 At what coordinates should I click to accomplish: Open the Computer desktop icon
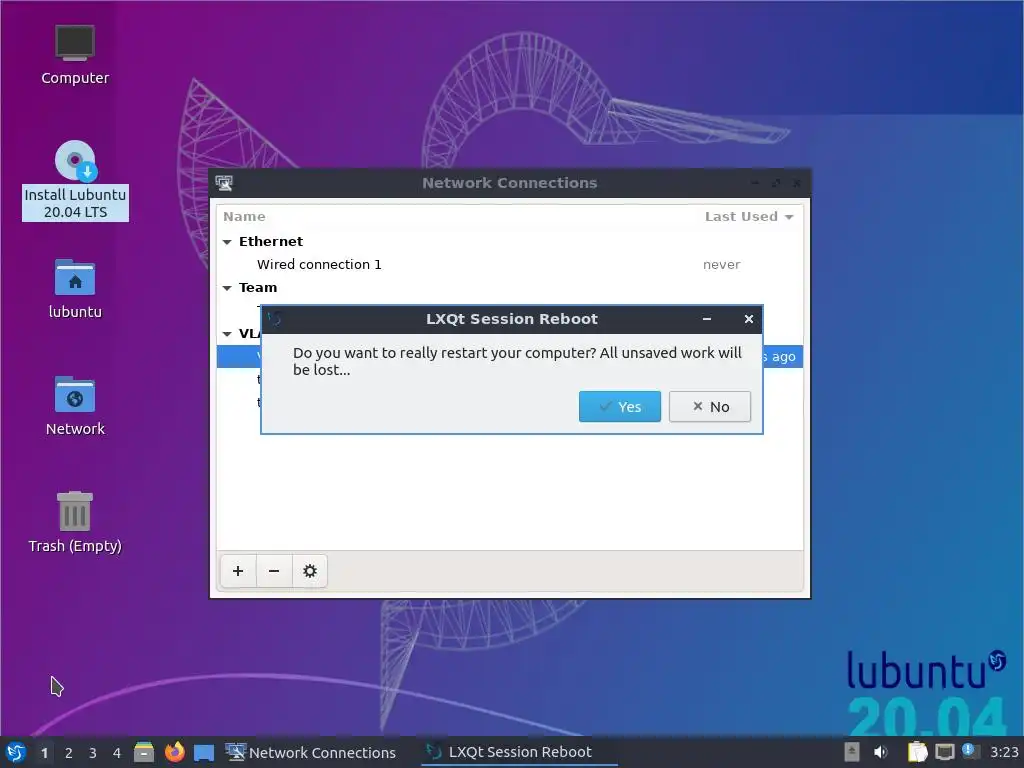75,55
